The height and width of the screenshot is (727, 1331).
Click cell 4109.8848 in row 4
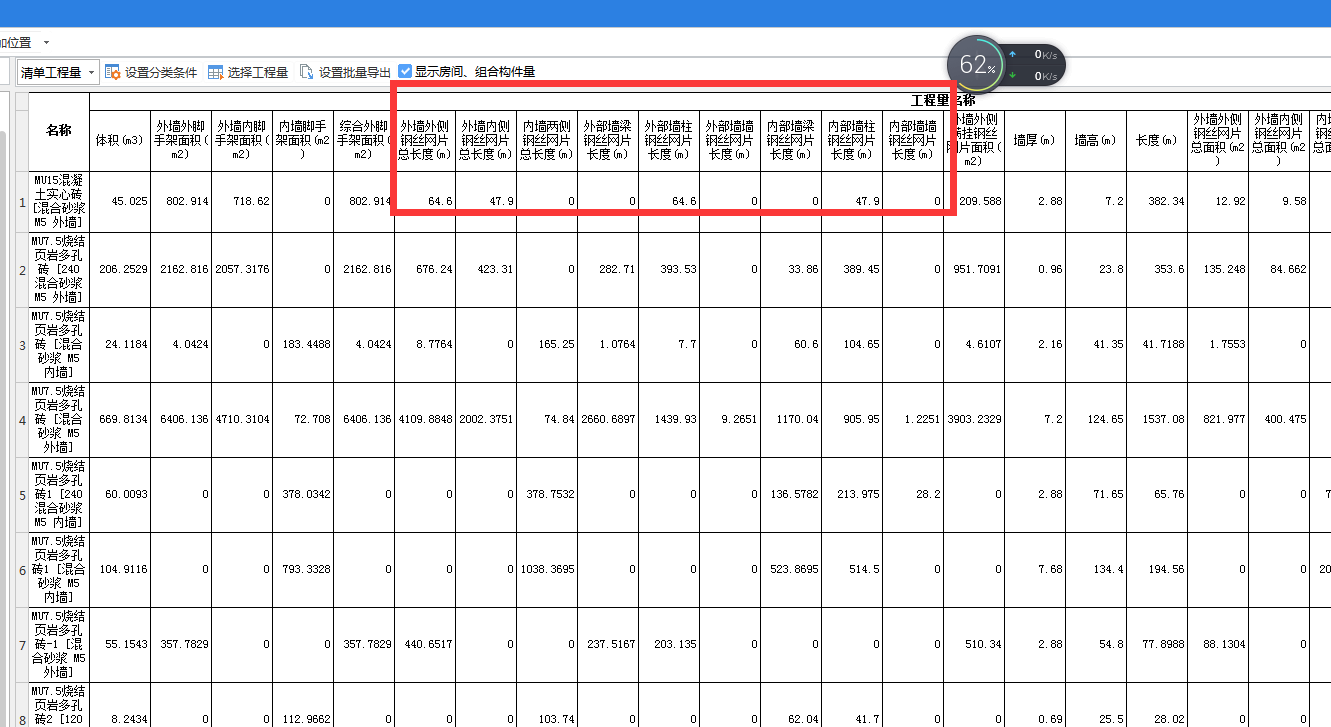tap(425, 420)
